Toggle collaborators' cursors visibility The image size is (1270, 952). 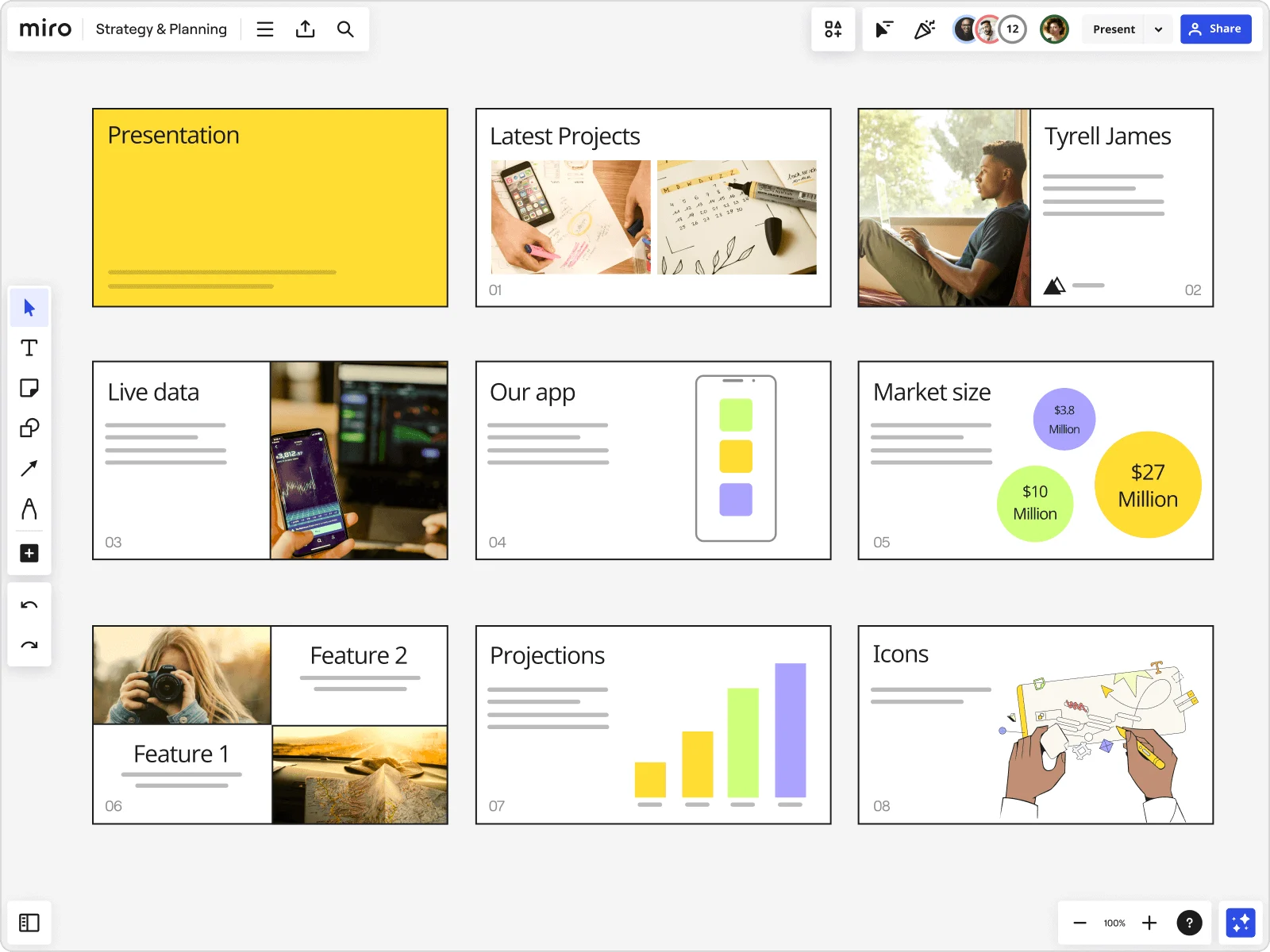[x=883, y=29]
